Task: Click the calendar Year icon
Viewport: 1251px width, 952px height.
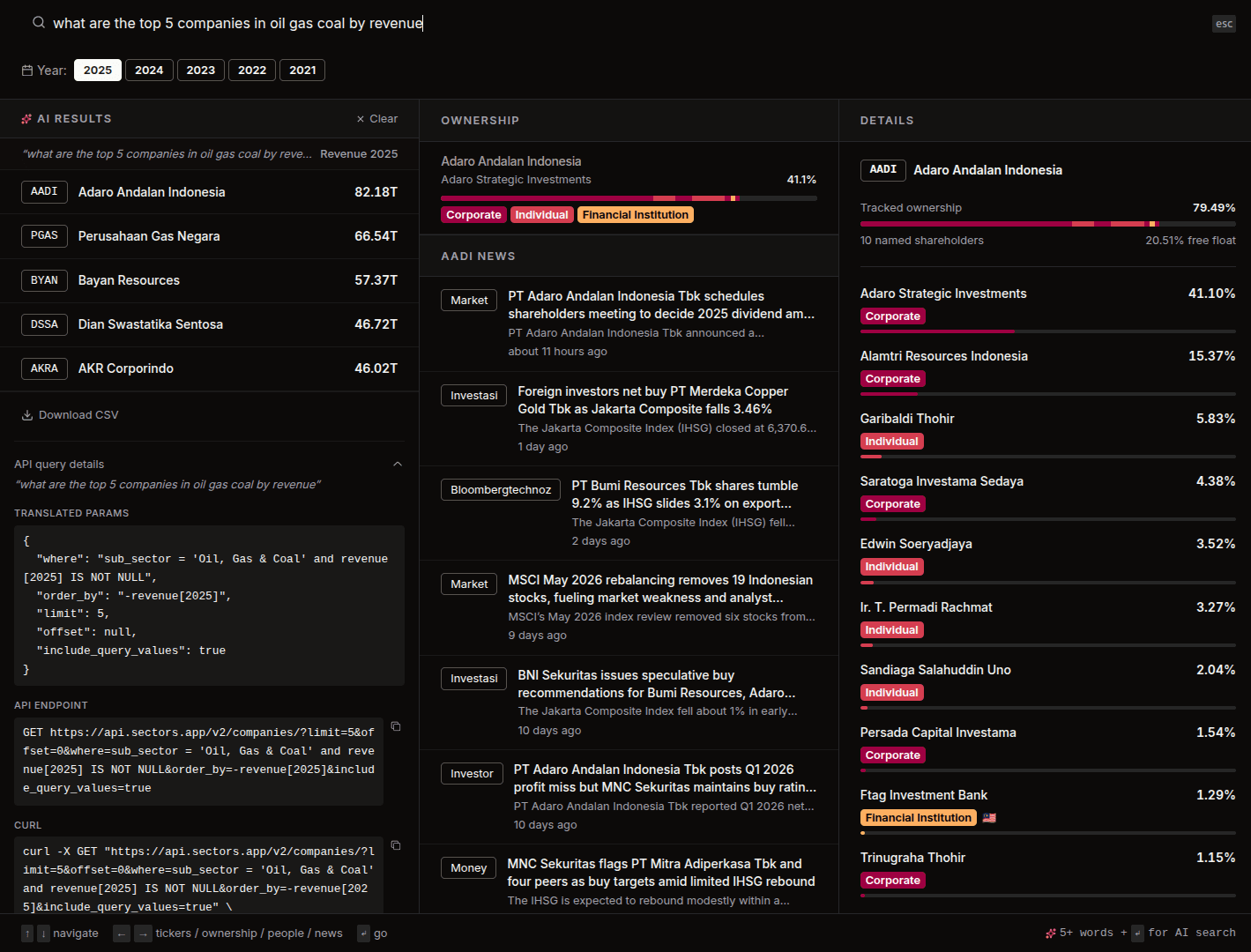Action: (27, 71)
